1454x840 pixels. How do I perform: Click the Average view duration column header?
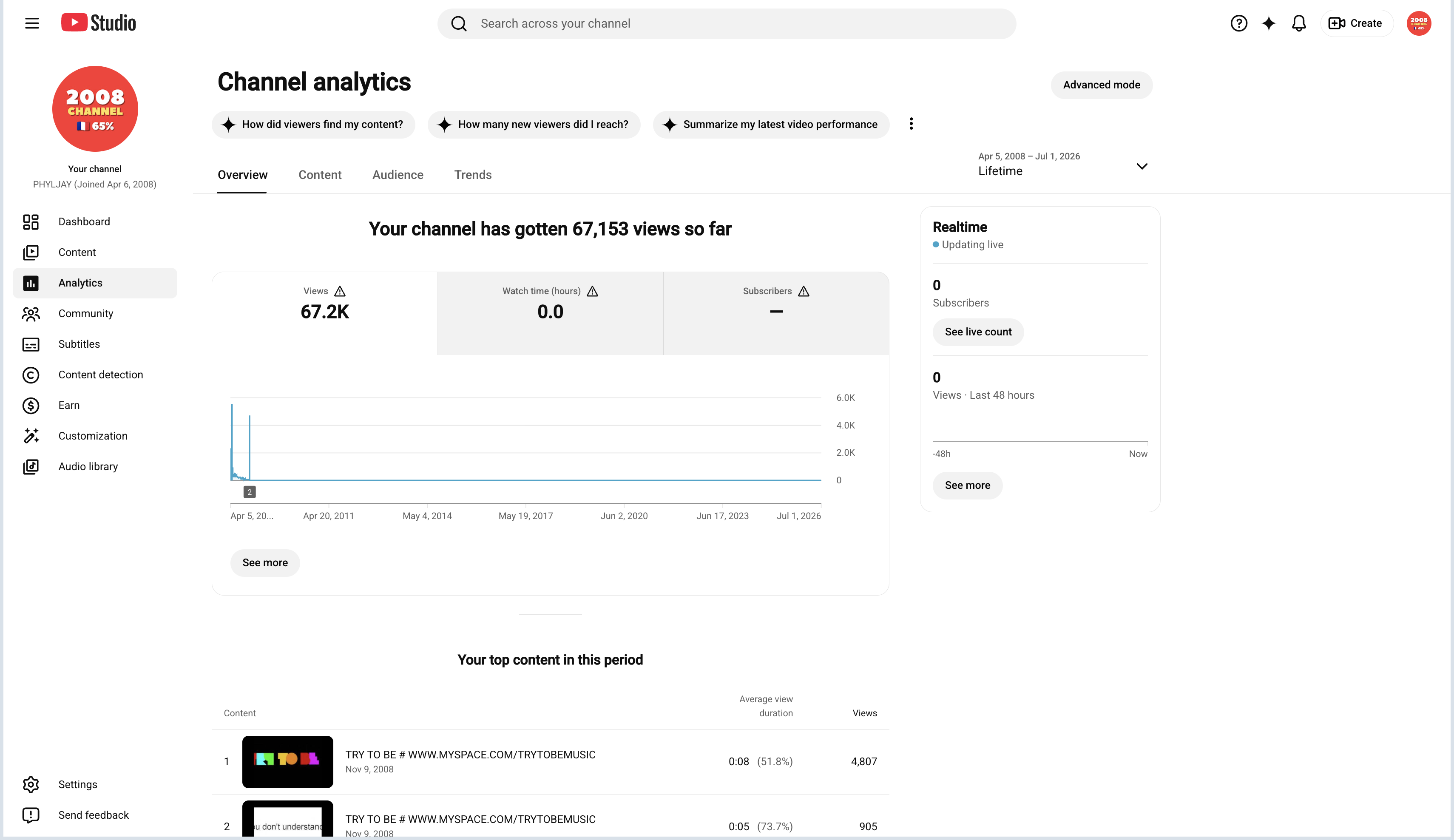pos(766,706)
